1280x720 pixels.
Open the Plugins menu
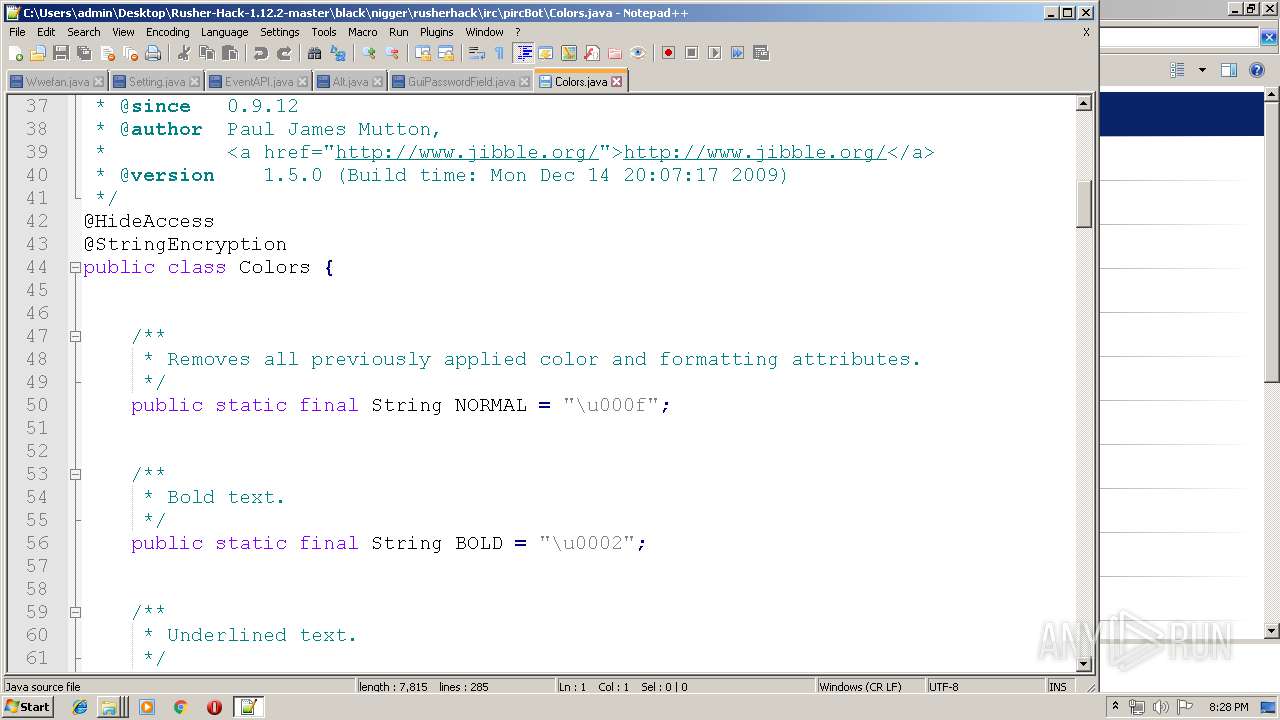436,32
